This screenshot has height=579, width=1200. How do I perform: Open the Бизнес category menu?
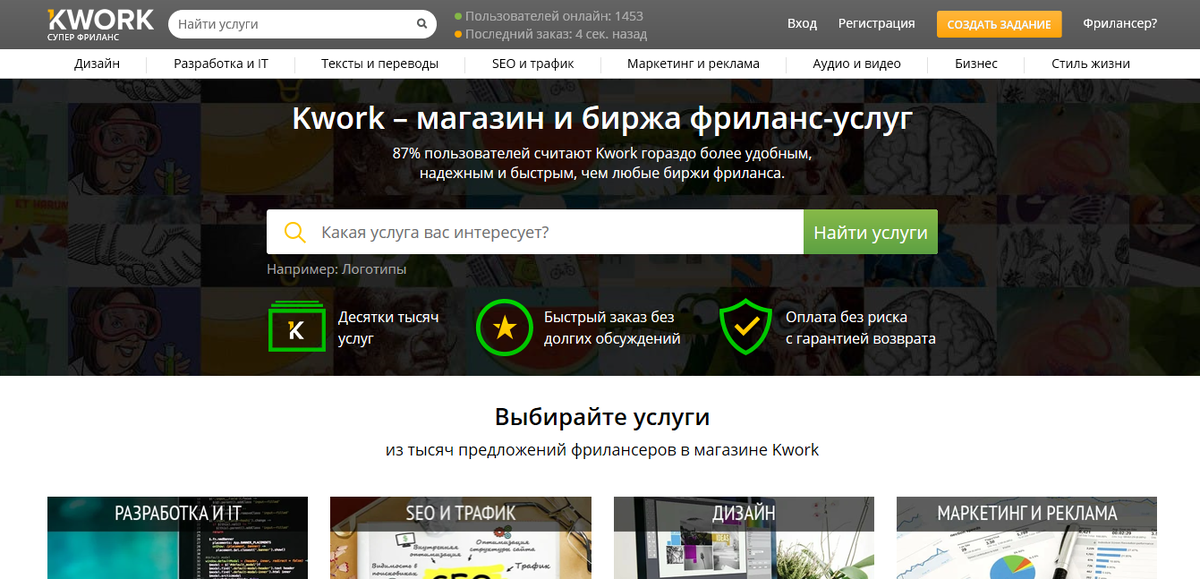[976, 64]
